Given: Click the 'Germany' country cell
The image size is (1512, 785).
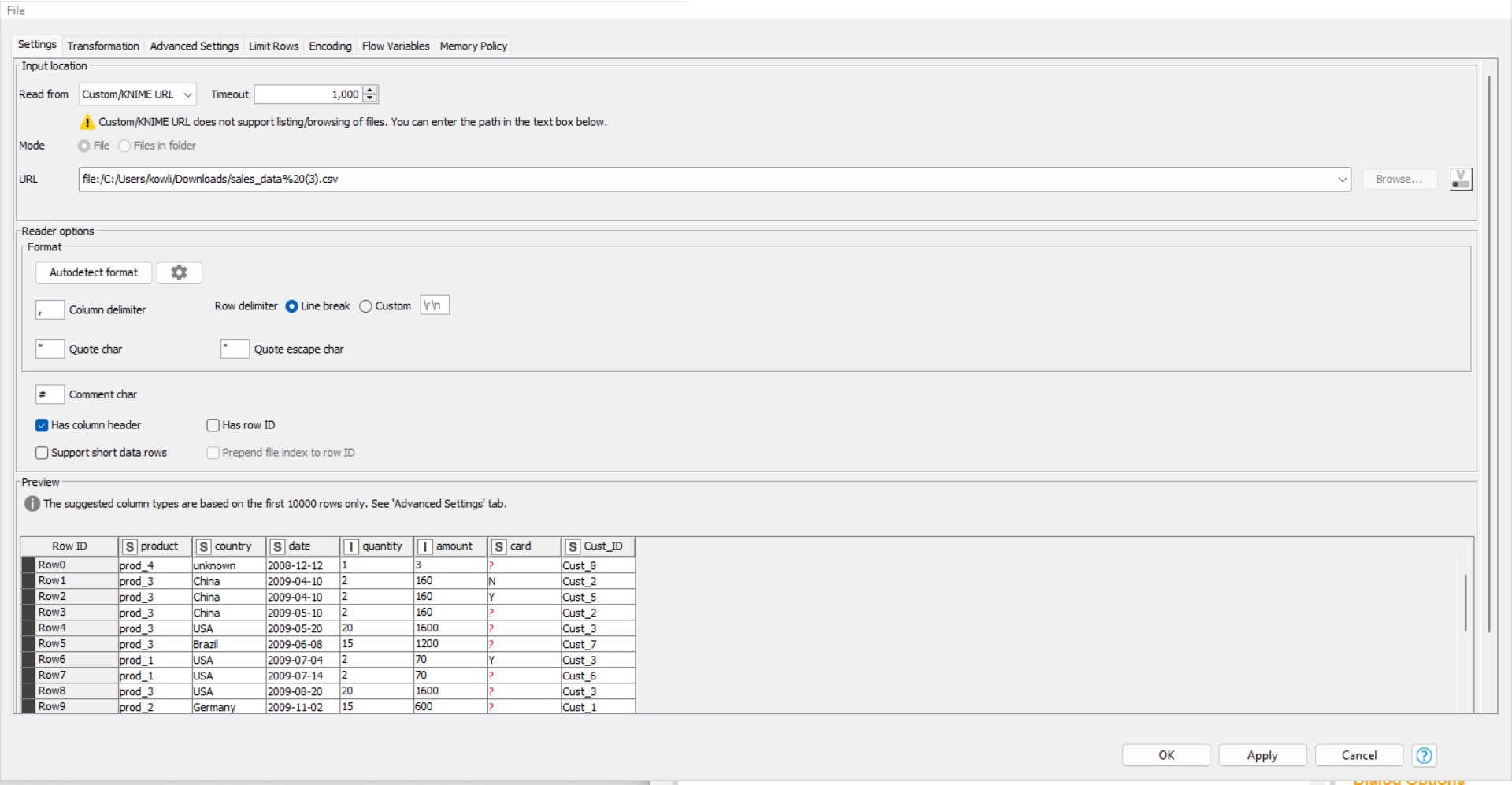Looking at the screenshot, I should tap(228, 707).
